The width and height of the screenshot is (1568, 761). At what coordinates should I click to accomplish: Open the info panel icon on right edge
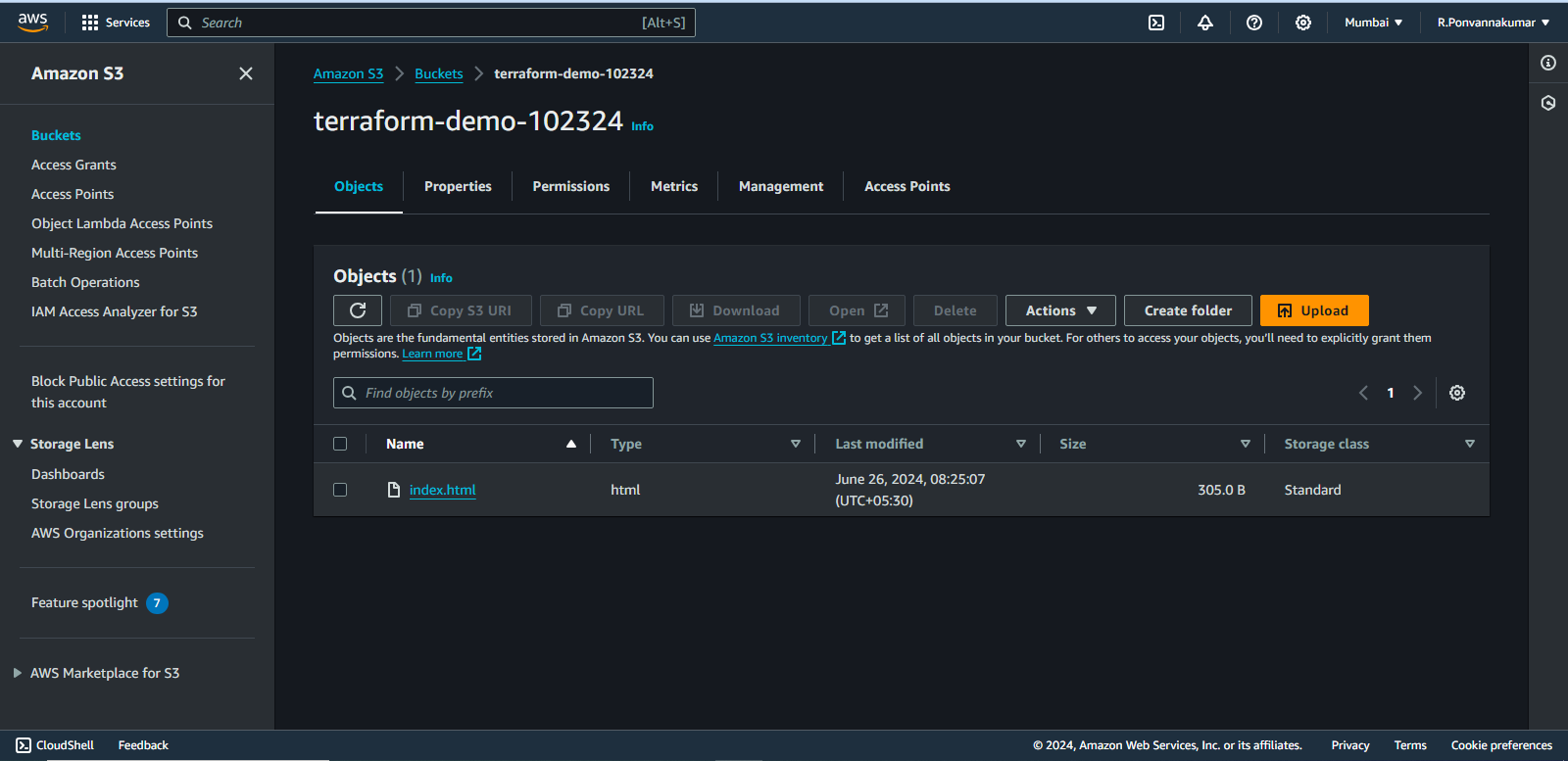click(x=1548, y=63)
